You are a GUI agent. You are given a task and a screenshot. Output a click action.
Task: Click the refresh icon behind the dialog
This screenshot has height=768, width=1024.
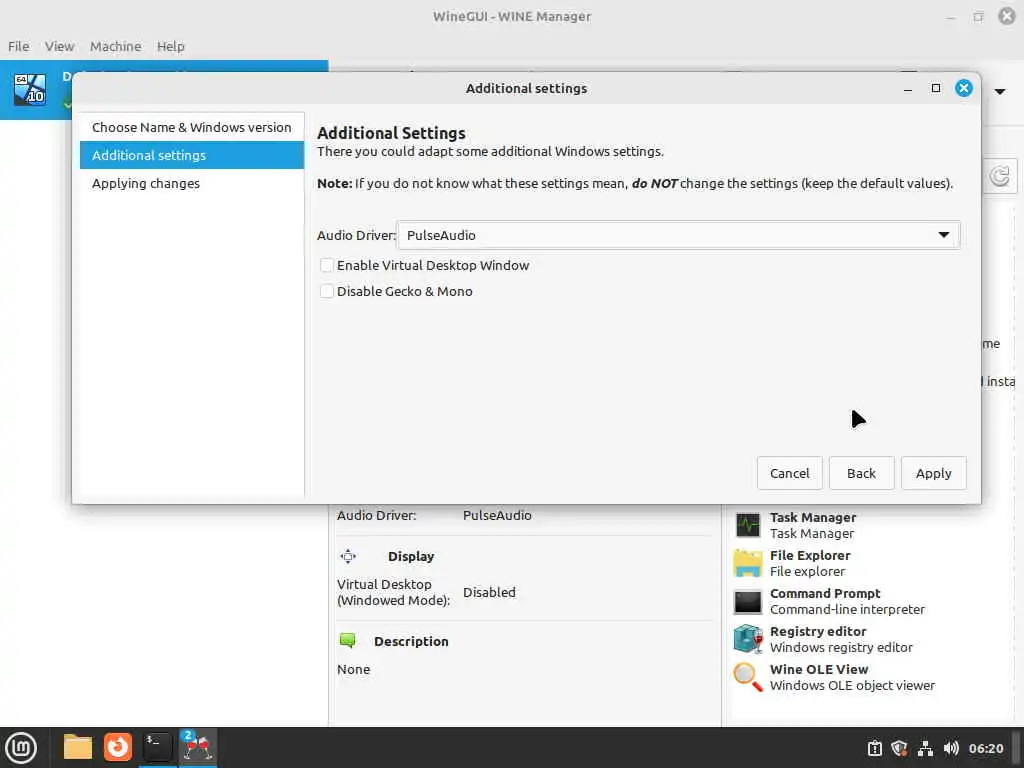click(x=999, y=176)
